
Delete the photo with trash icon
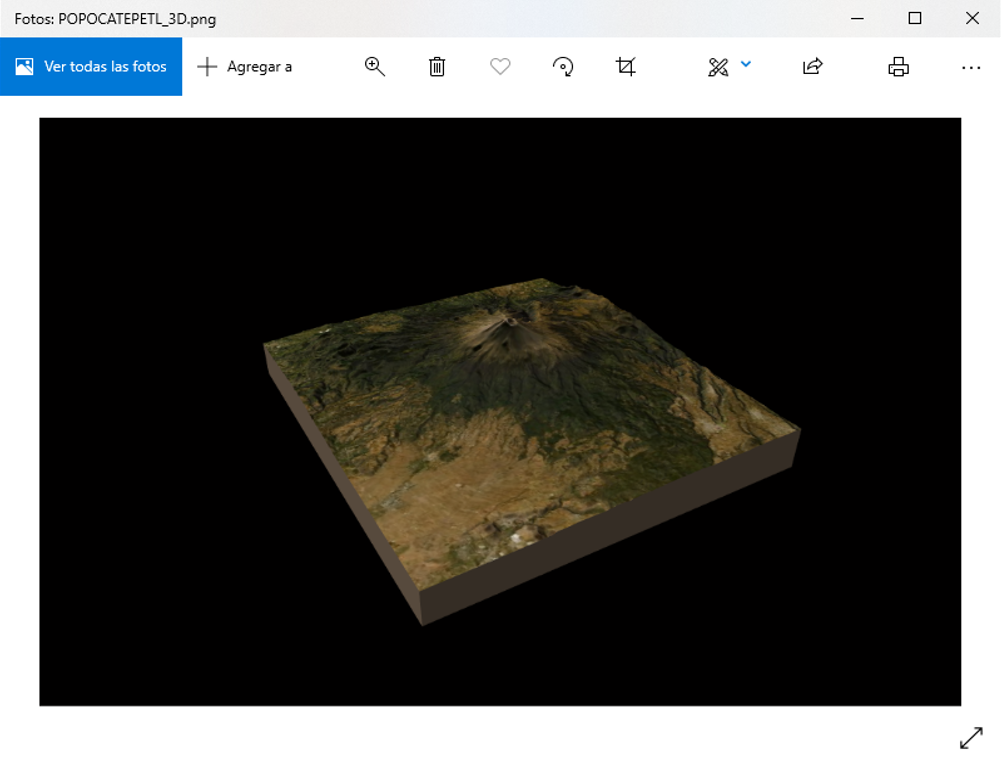pyautogui.click(x=437, y=67)
